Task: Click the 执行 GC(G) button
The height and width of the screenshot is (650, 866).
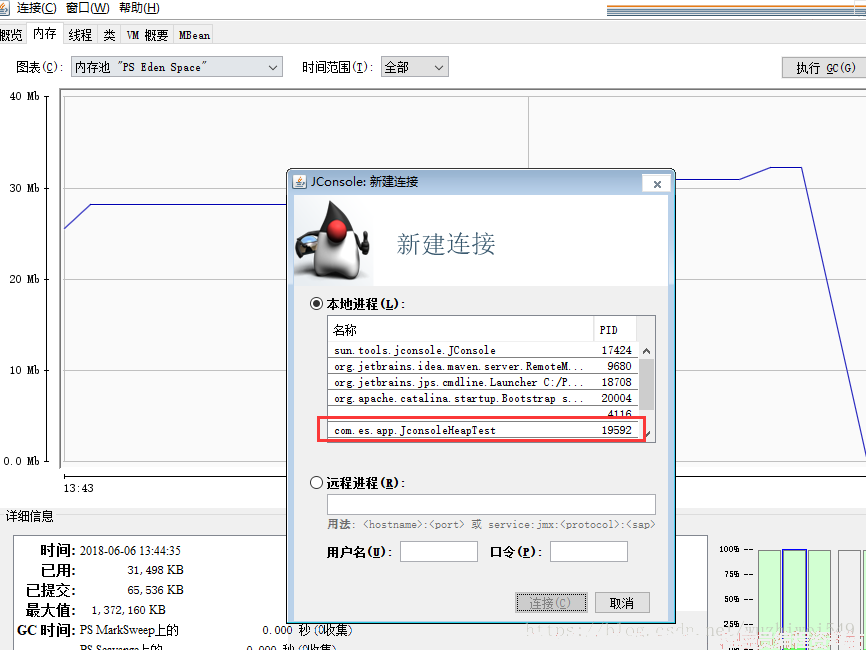Action: tap(825, 67)
